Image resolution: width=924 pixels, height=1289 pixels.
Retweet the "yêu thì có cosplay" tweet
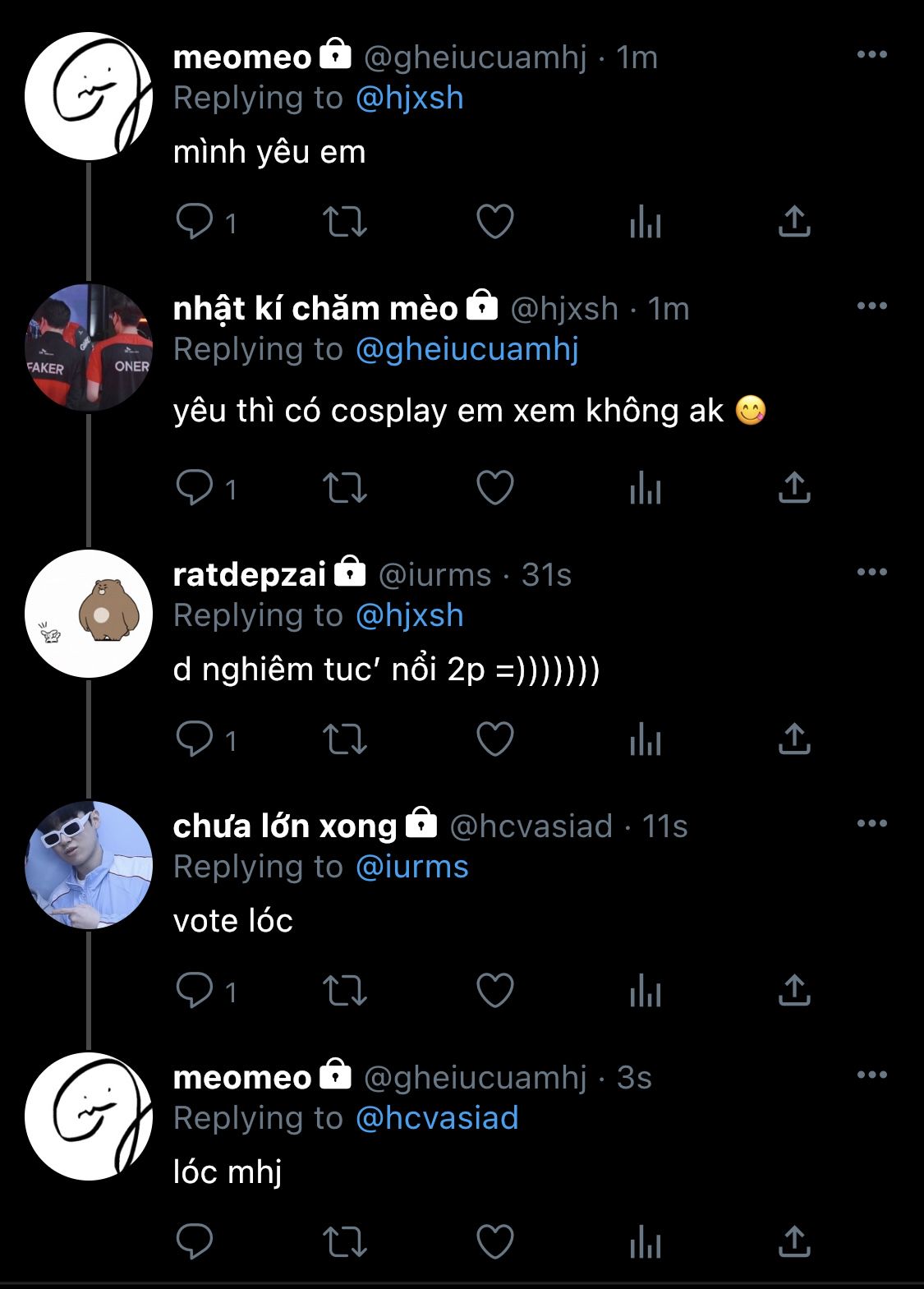pyautogui.click(x=345, y=489)
